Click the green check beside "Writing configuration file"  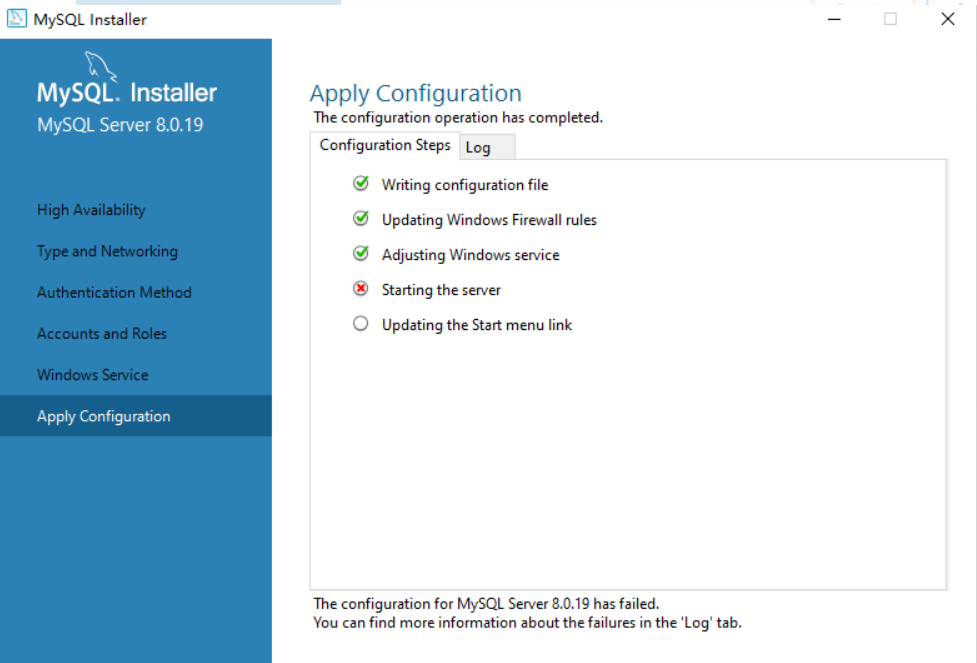point(361,184)
